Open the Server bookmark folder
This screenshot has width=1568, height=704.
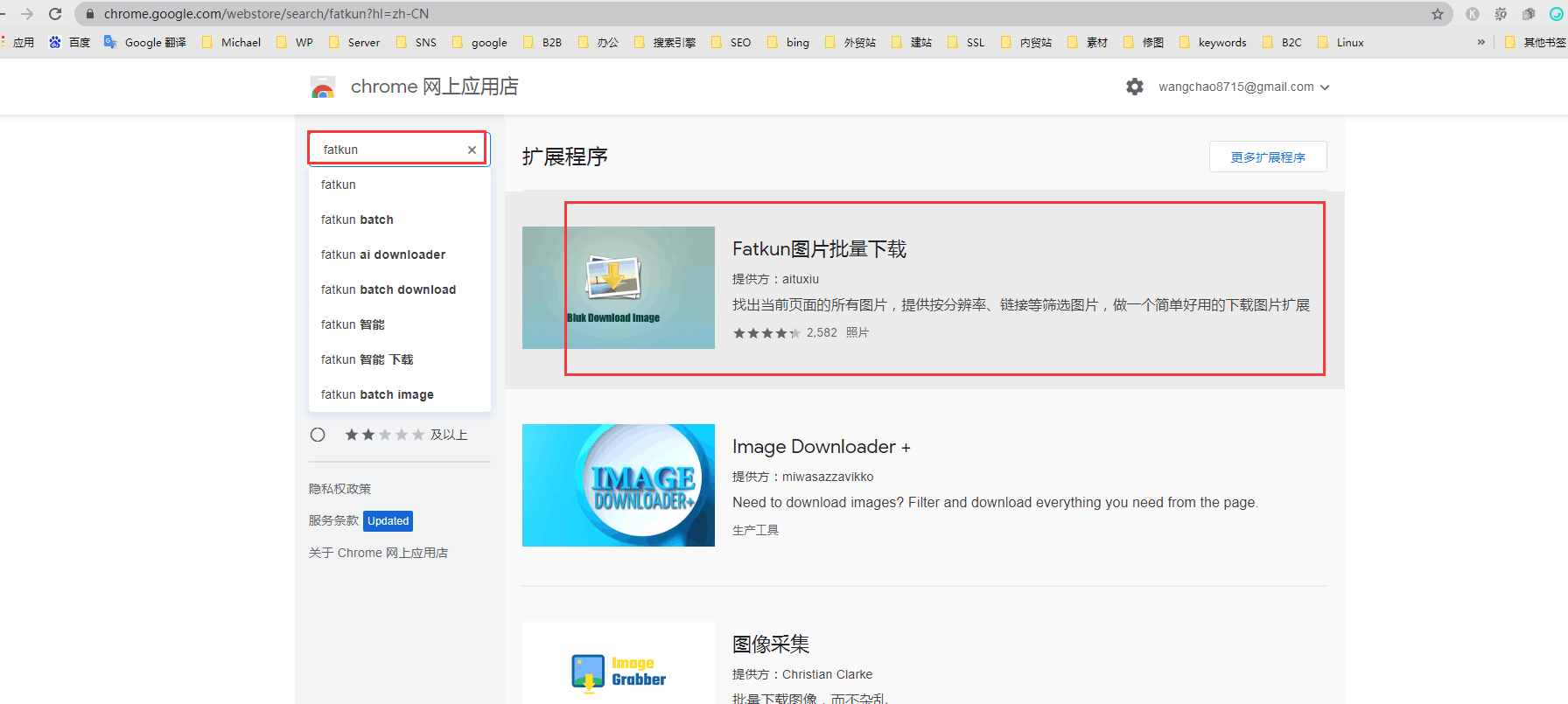click(354, 42)
